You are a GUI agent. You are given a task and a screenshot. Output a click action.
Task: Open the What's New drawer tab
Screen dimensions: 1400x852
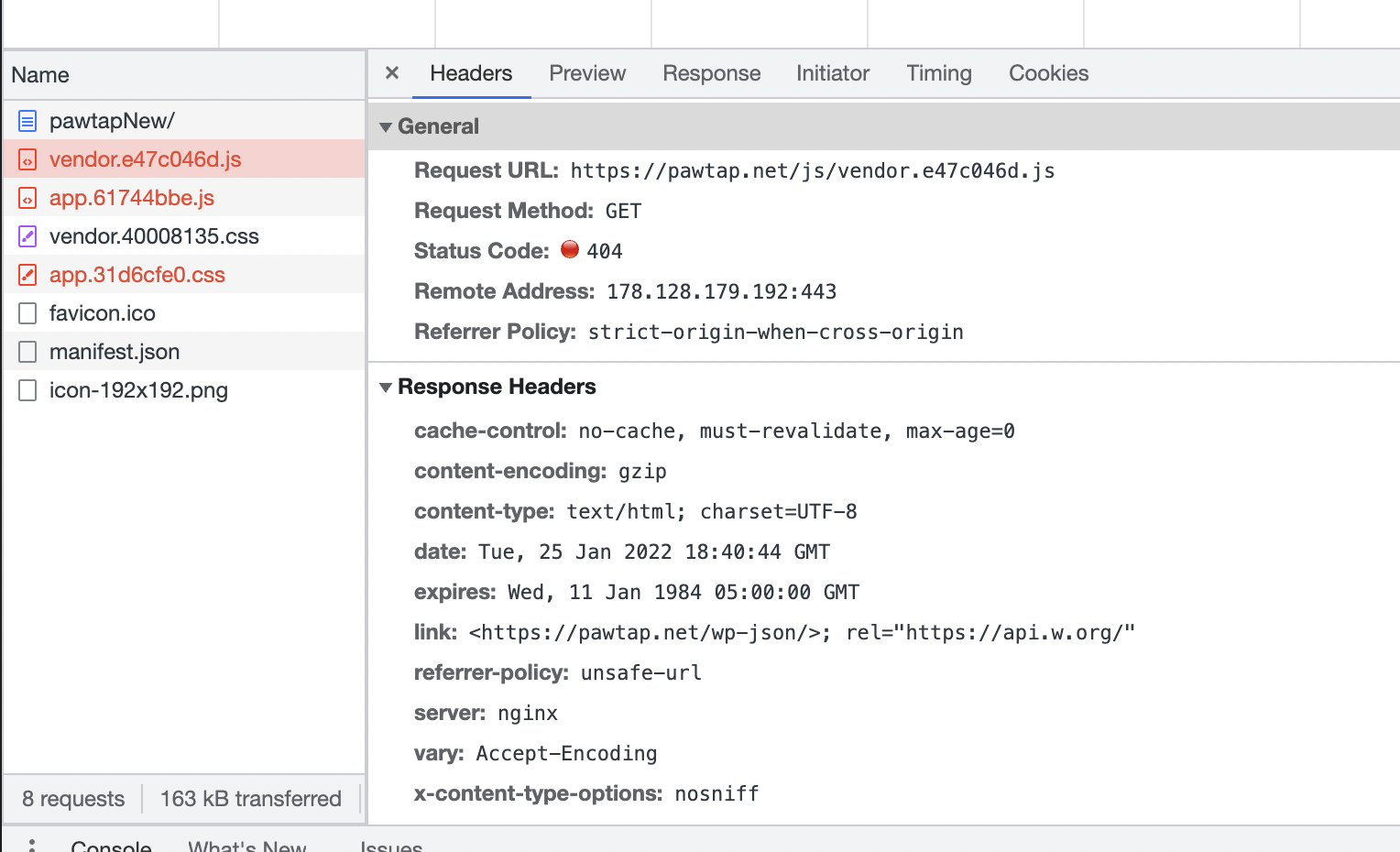click(x=247, y=845)
